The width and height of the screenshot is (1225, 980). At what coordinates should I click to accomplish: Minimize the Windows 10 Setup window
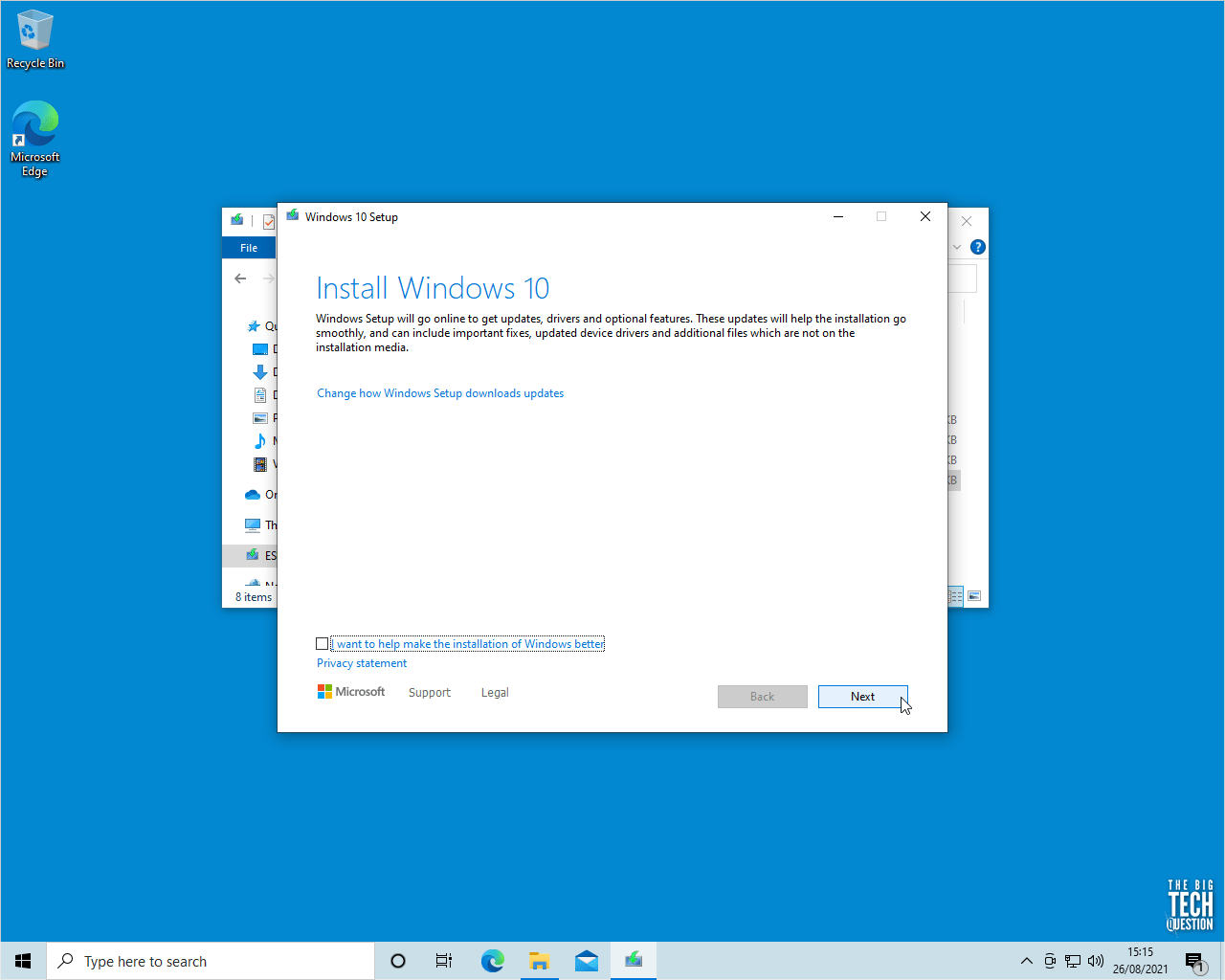[838, 217]
